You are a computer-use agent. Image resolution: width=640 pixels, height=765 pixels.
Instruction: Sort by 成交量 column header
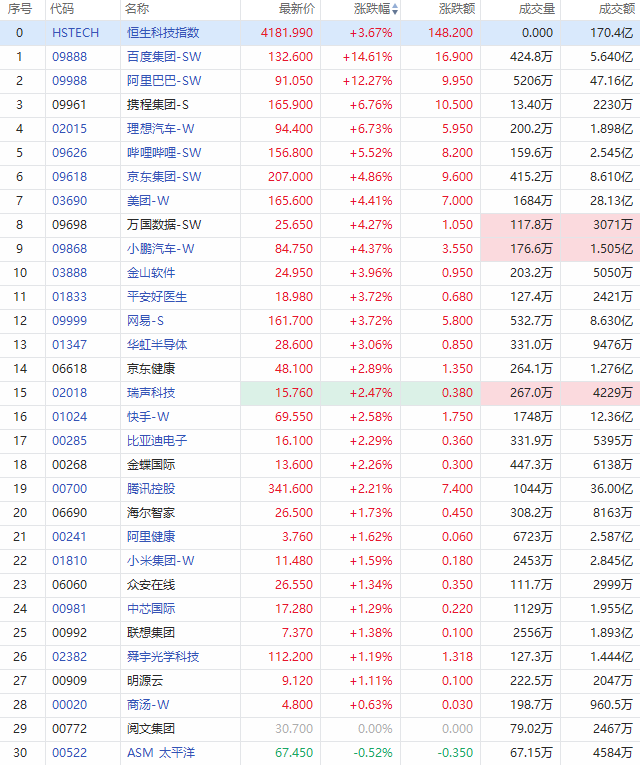pos(537,9)
